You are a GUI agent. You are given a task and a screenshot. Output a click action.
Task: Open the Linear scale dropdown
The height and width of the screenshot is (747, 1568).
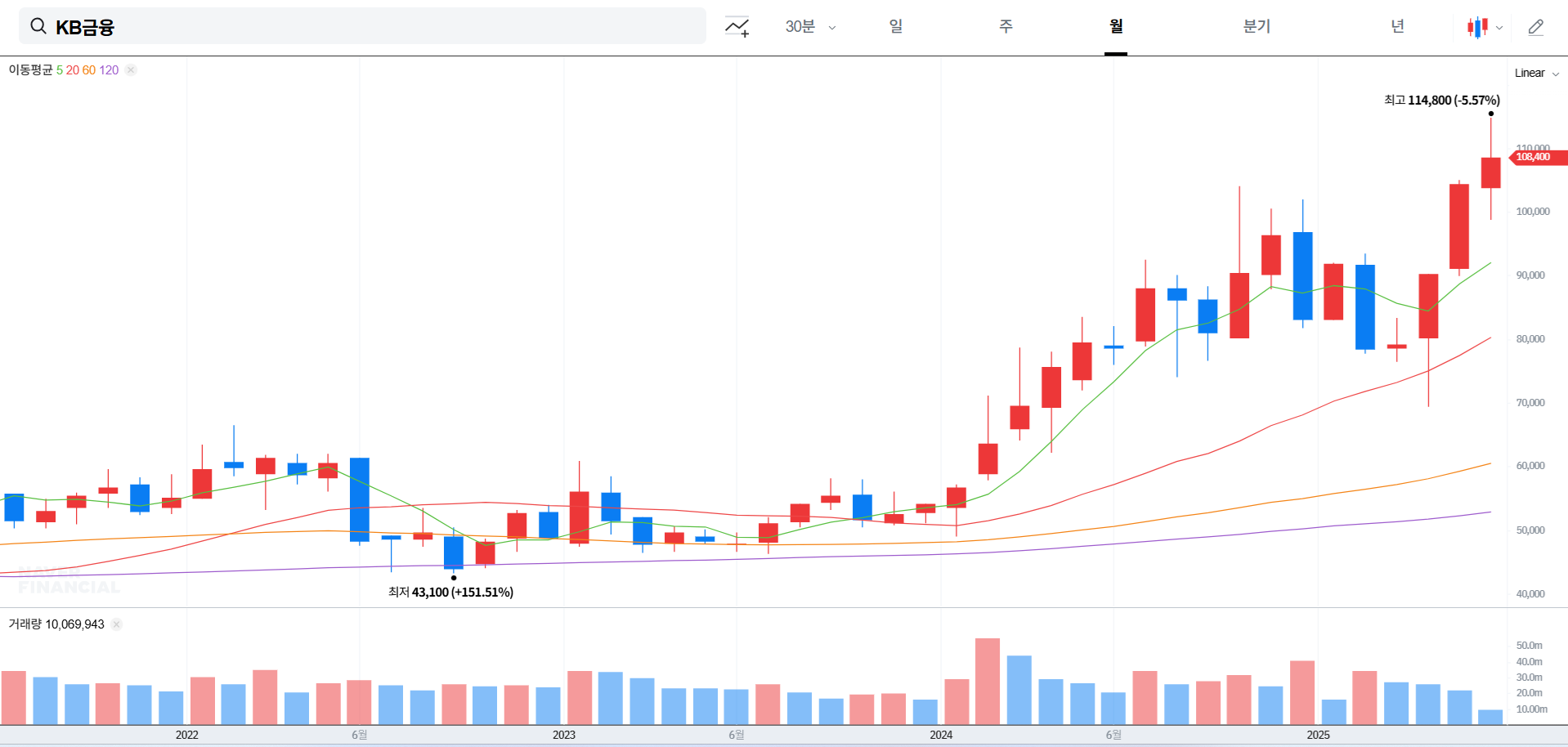[1537, 73]
